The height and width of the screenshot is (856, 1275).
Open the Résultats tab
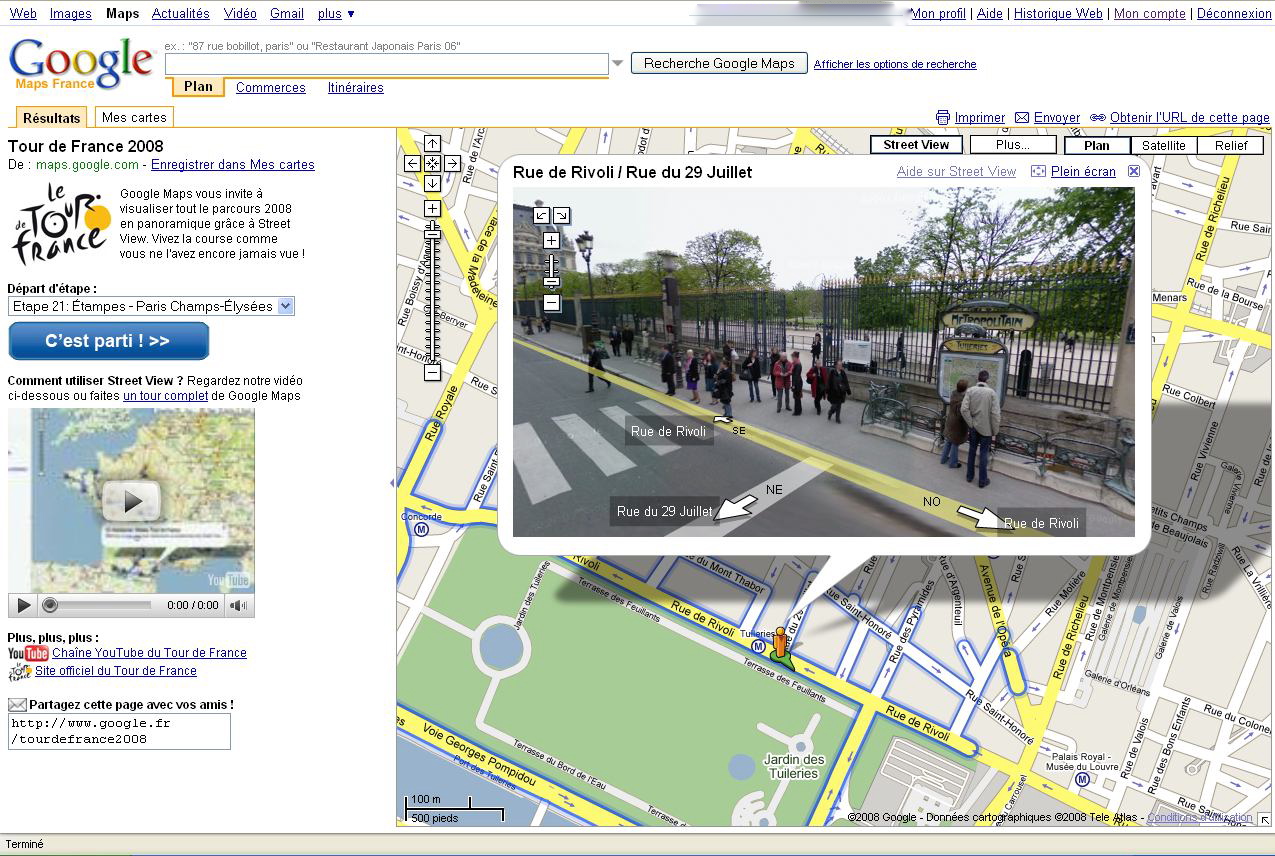(51, 118)
